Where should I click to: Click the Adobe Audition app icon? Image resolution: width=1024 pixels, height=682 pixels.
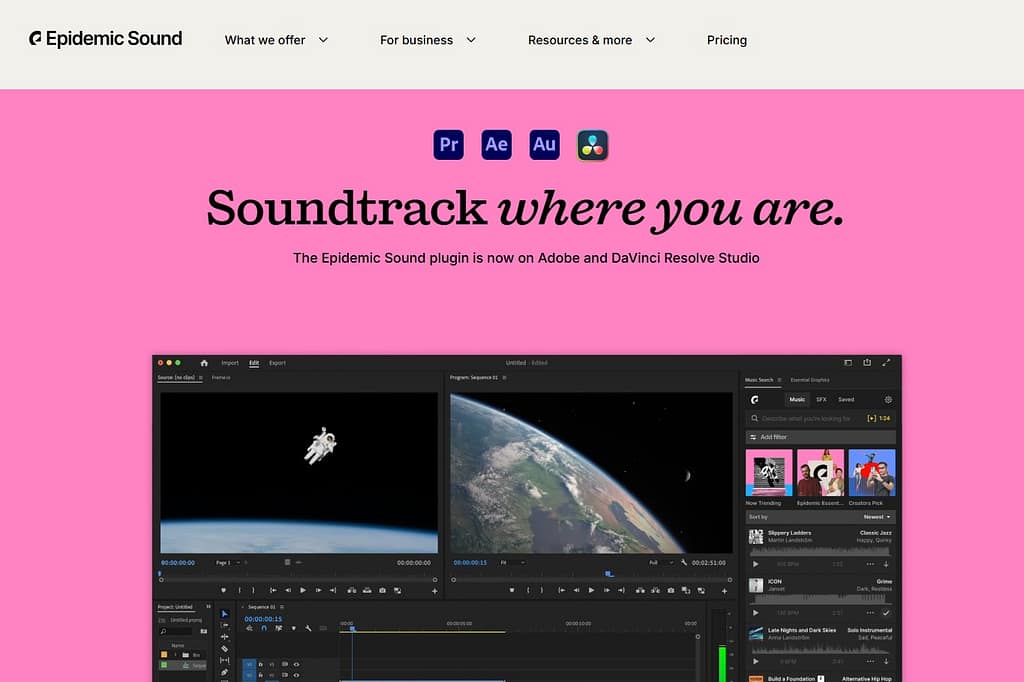coord(544,145)
